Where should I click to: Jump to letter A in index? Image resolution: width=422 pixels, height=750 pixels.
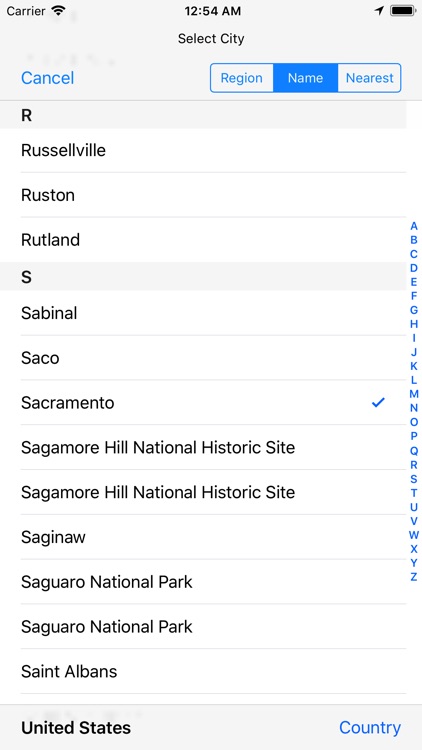[x=414, y=226]
